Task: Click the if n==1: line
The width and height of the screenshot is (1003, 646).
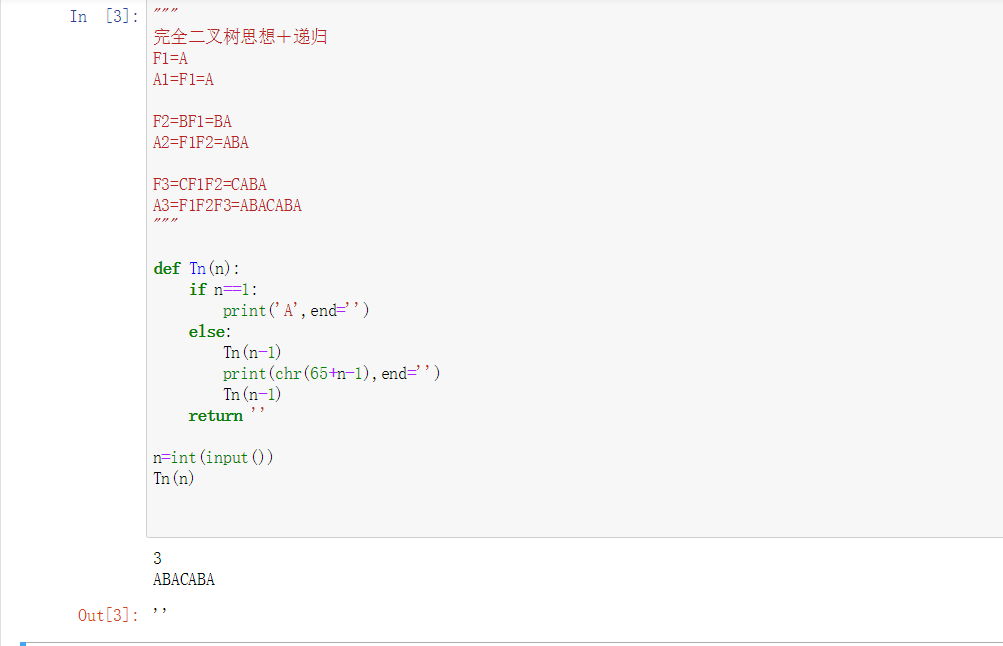Action: pyautogui.click(x=223, y=290)
